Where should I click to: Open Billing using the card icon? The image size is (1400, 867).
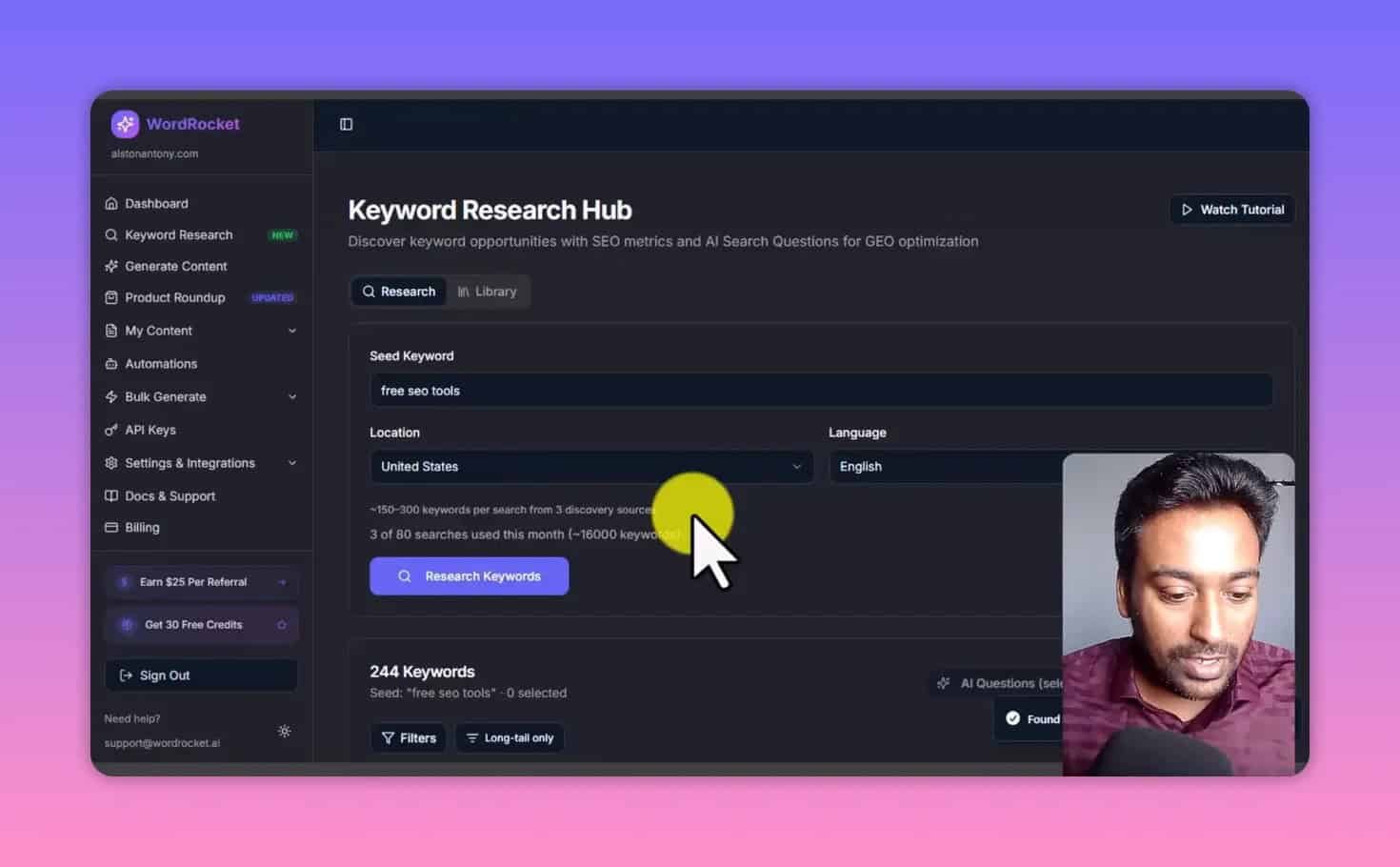[111, 527]
